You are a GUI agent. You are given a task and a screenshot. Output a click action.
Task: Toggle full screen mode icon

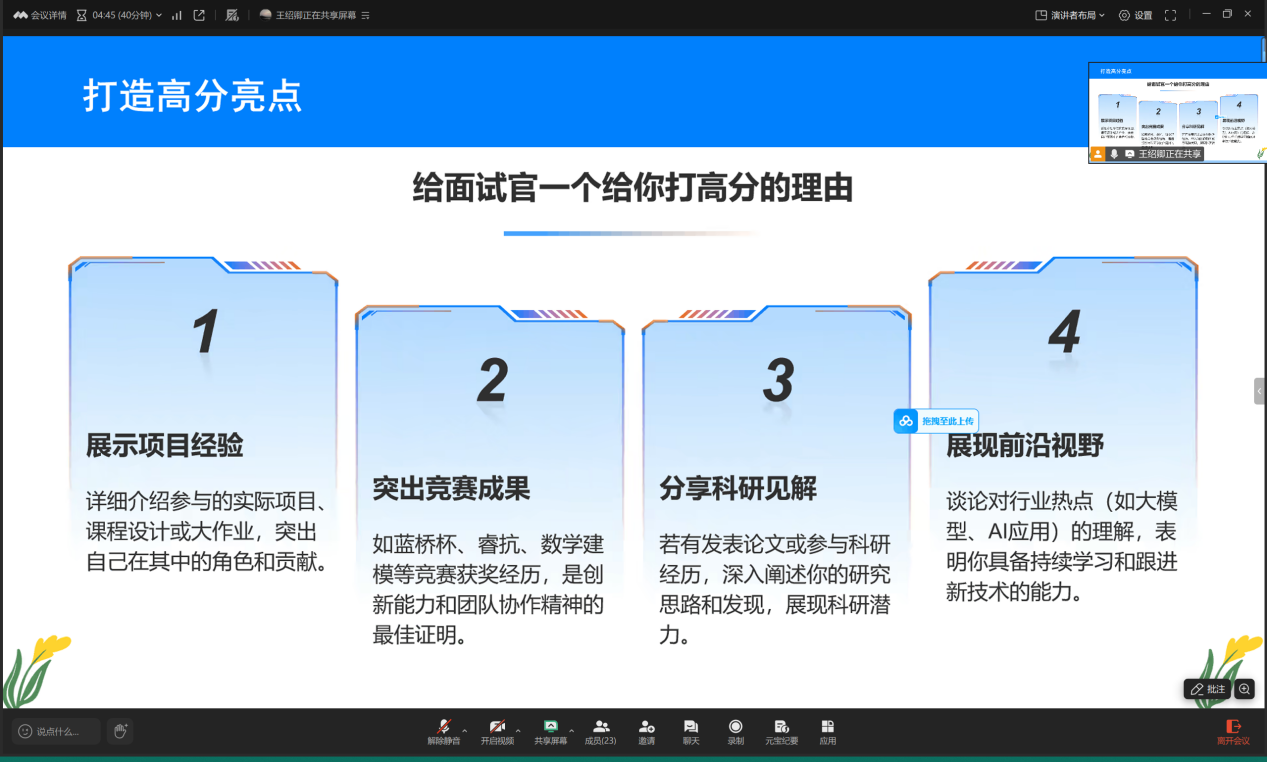[1170, 15]
